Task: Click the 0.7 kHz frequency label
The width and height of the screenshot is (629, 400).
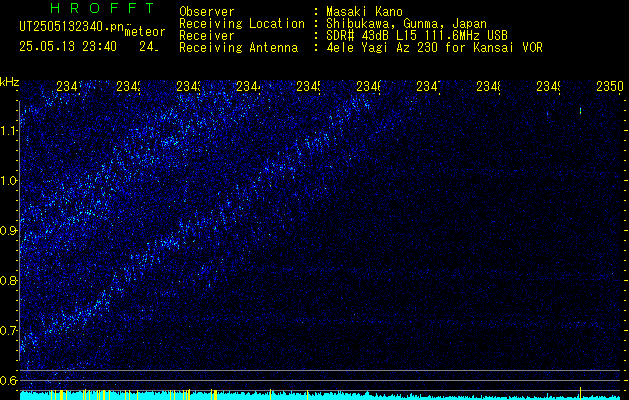Action: pyautogui.click(x=9, y=331)
